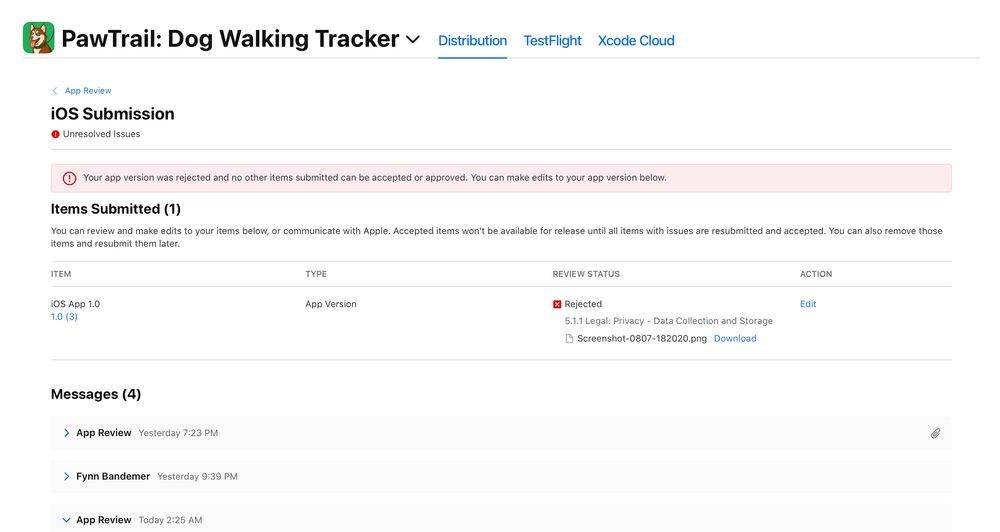
Task: Click the back chevron next to App Review
Action: point(55,91)
